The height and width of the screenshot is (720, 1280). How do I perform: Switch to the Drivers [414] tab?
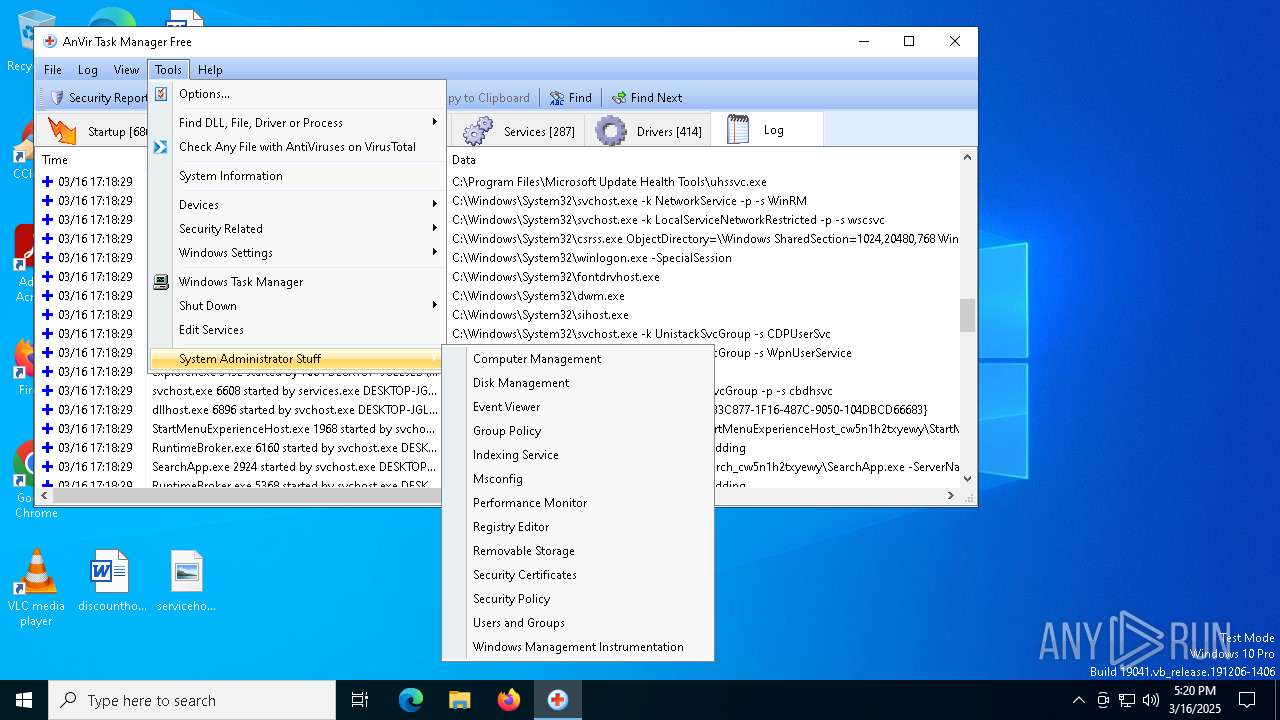point(650,131)
